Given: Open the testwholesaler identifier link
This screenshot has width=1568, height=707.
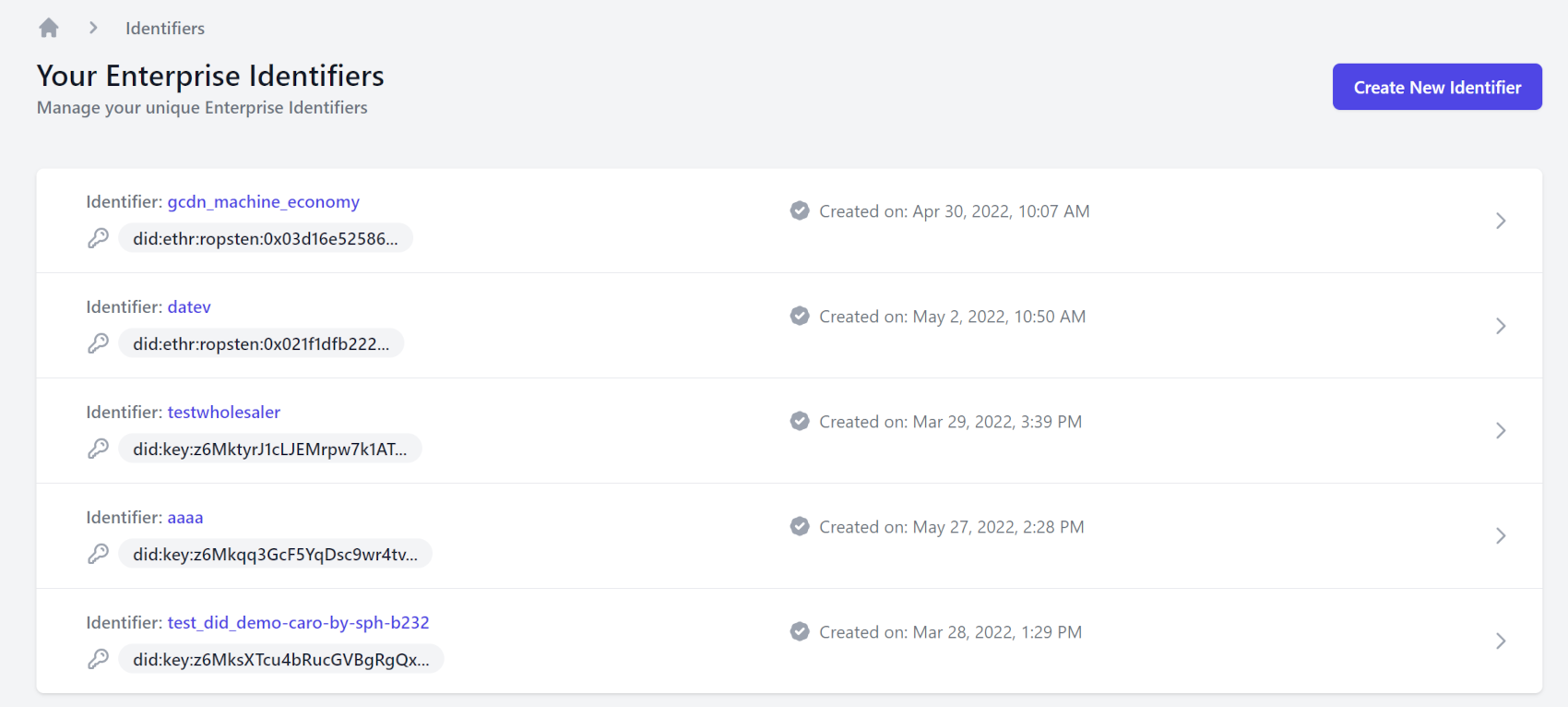Looking at the screenshot, I should point(223,413).
